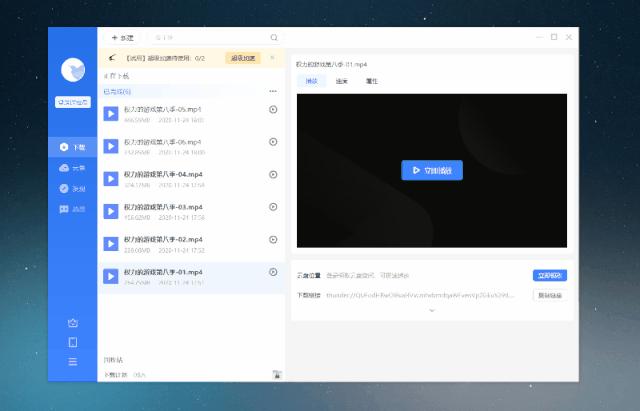Select file name 权力的游戏第八季-03.mp4

tap(163, 207)
